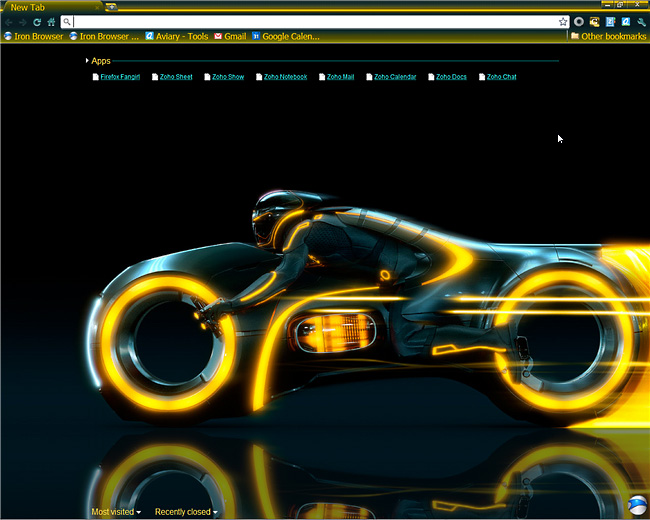Open the blue document extension icon
650x520 pixels.
(x=610, y=22)
